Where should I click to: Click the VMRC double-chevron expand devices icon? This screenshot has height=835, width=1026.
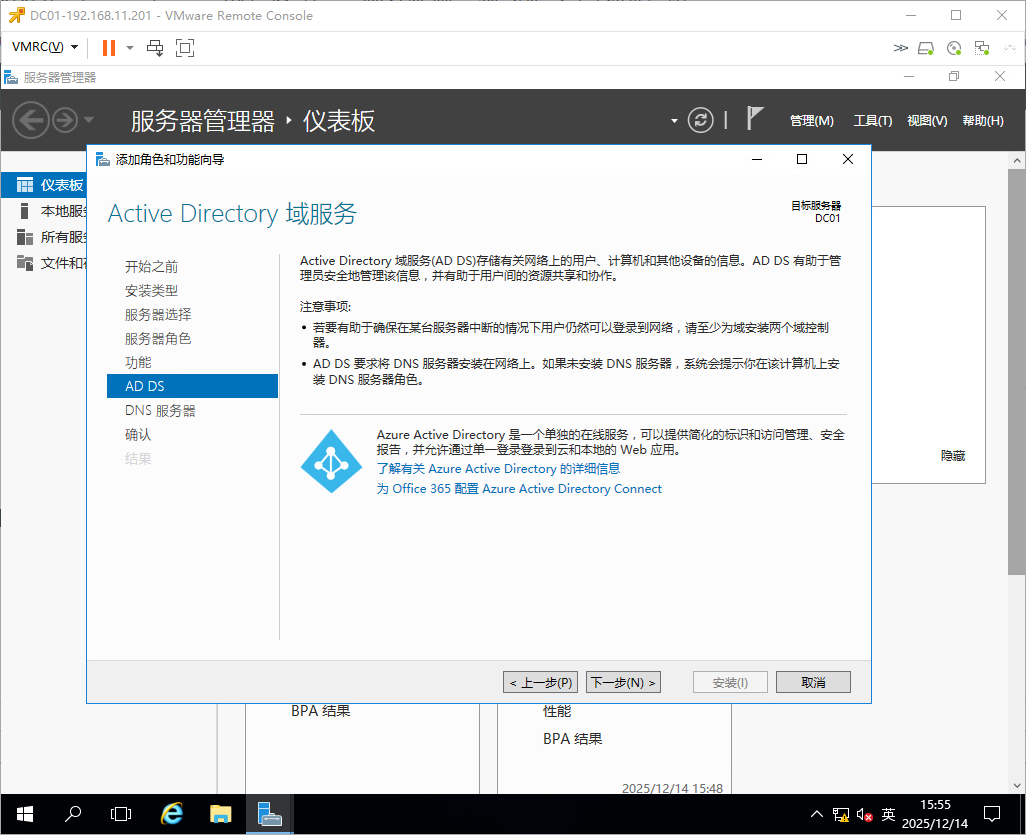pos(900,48)
